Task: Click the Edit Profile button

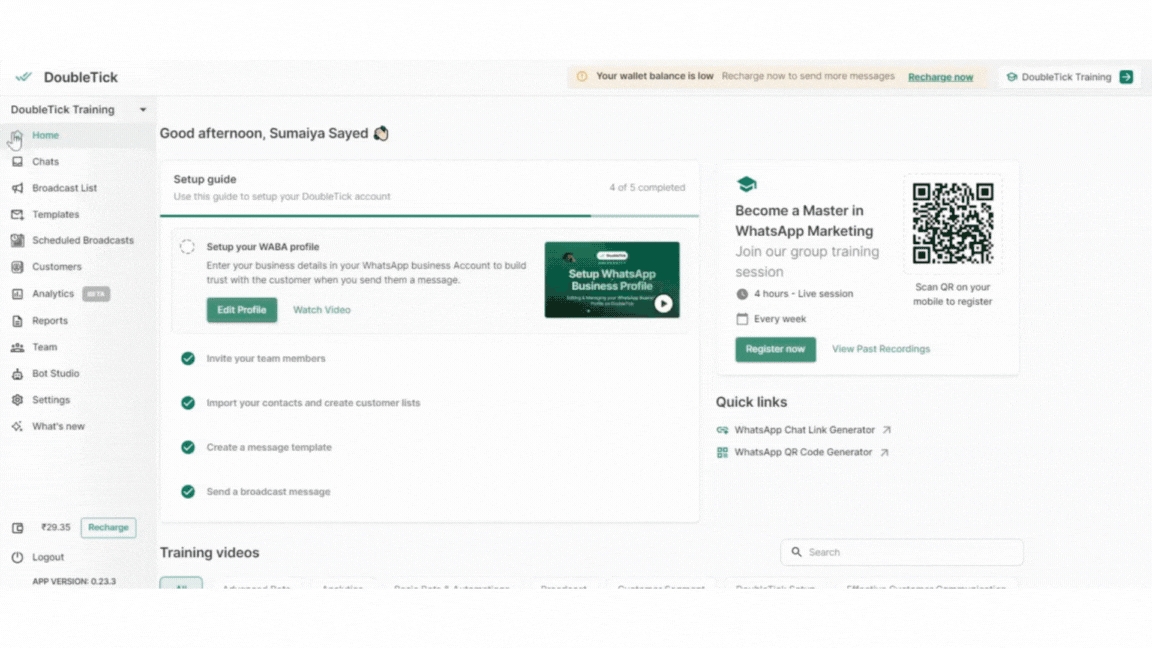Action: 242,310
